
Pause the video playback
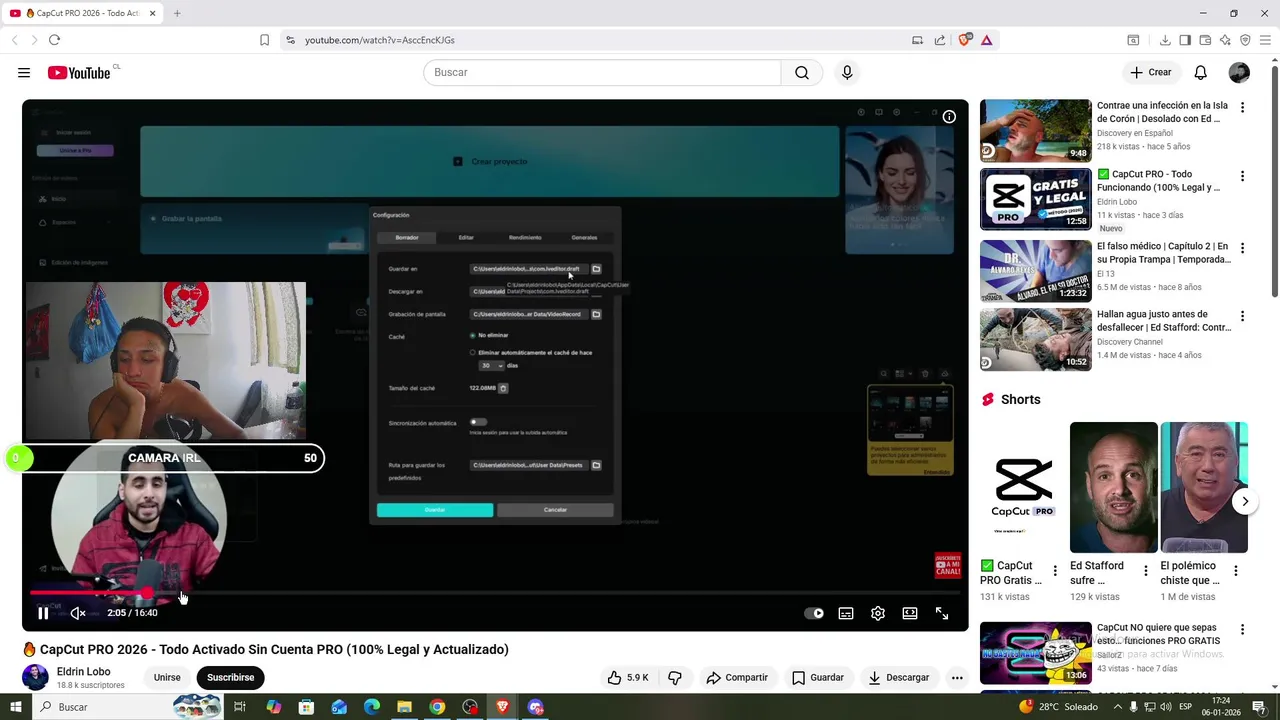click(x=43, y=613)
